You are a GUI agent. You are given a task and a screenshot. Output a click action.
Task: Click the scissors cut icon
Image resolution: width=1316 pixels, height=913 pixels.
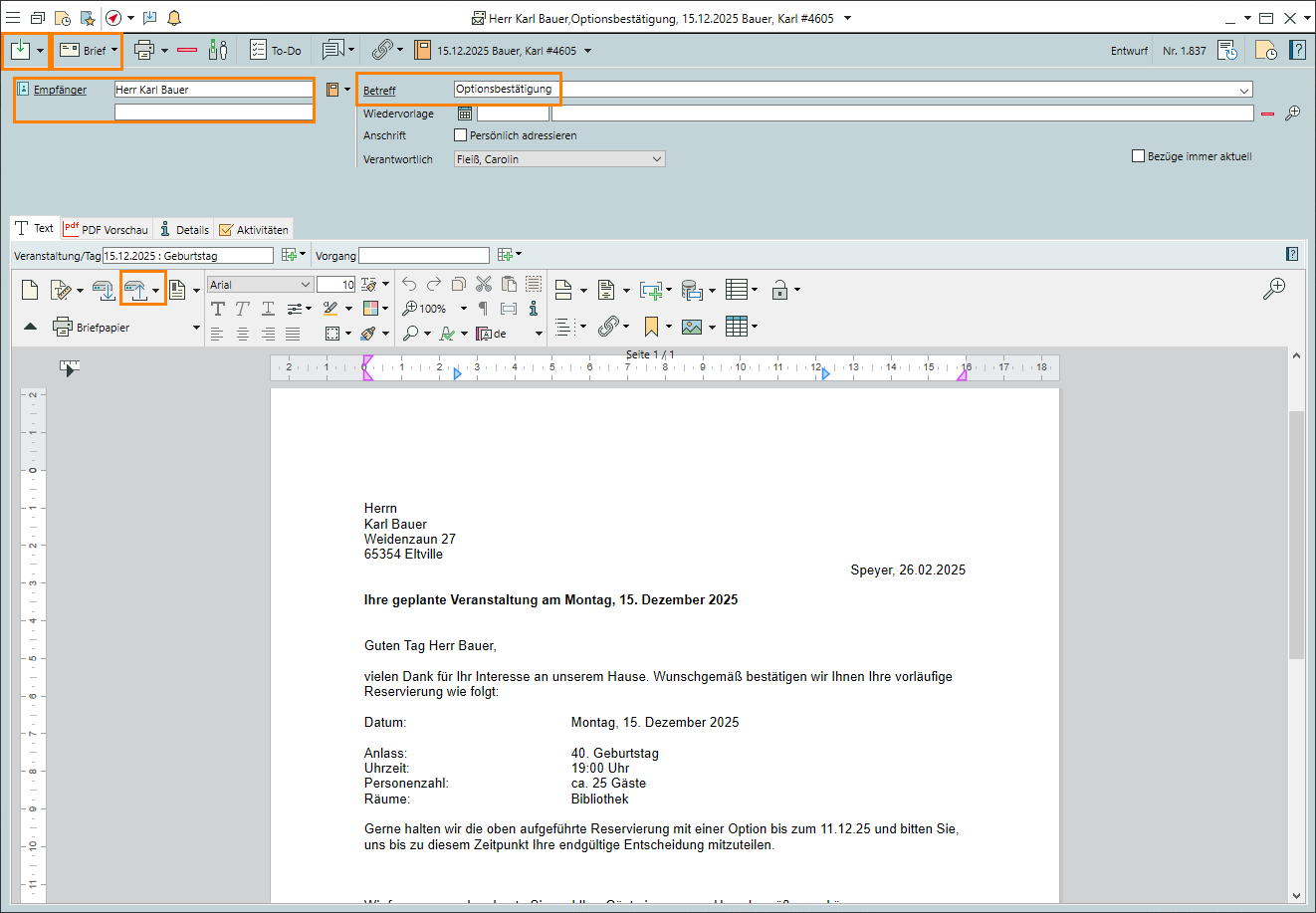(x=484, y=285)
